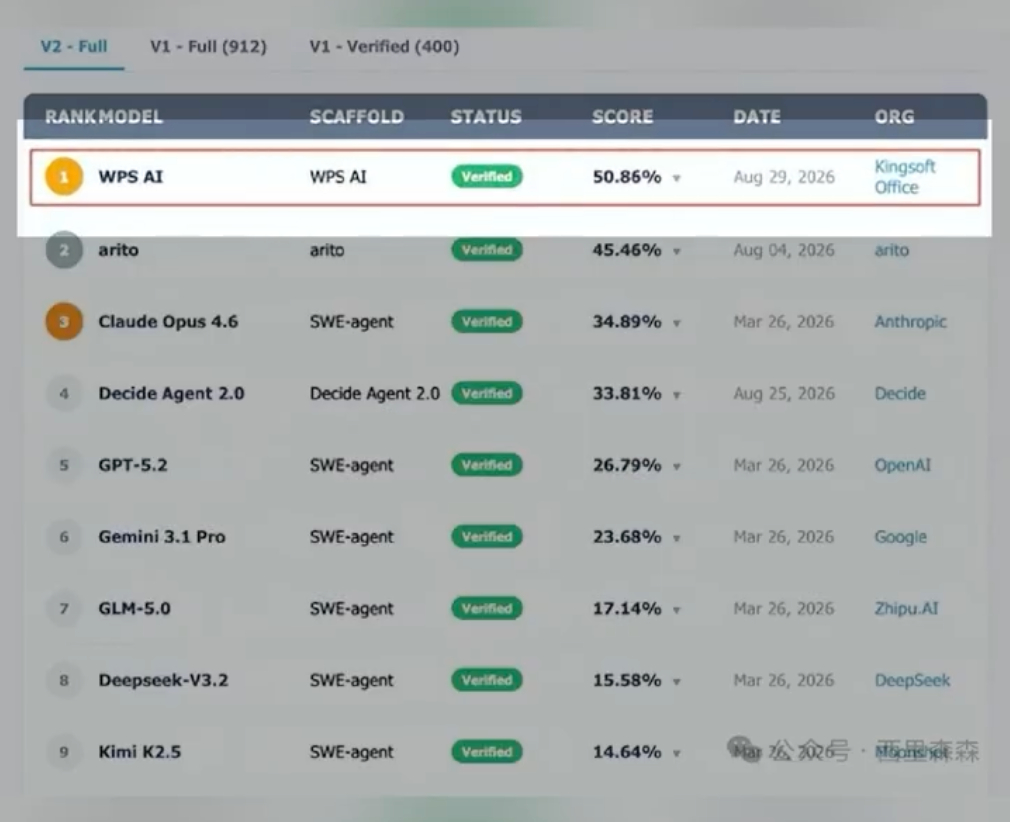Click the MODEL column header
This screenshot has height=822, width=1010.
coord(131,117)
